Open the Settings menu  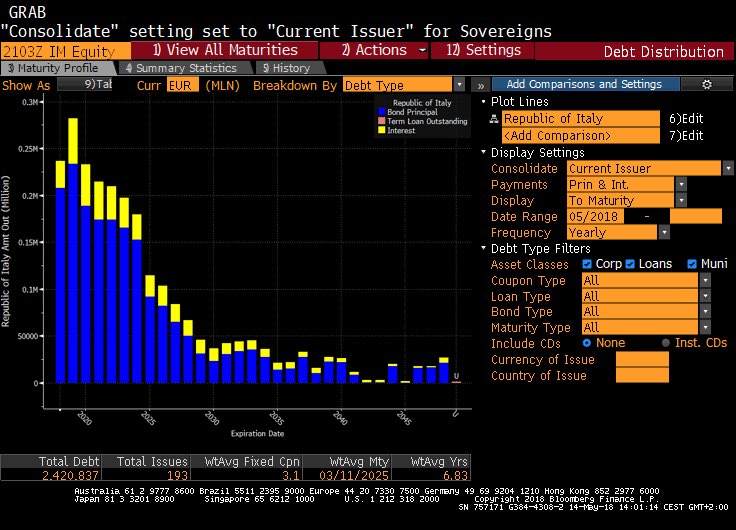click(483, 50)
